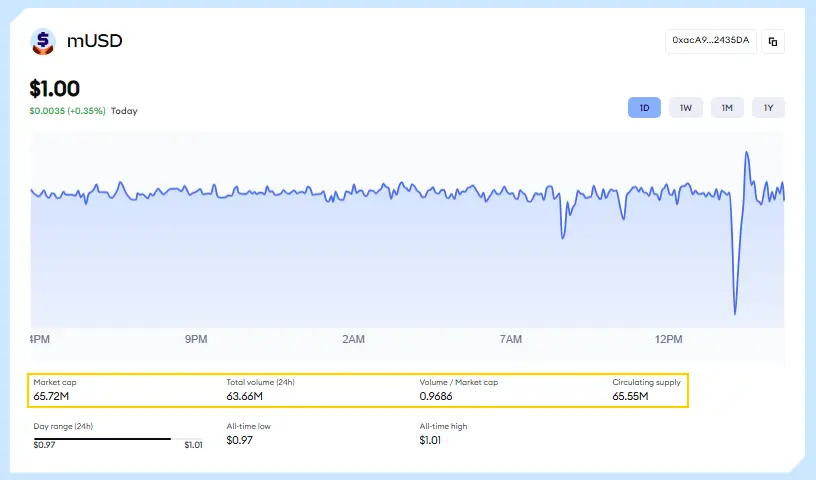Click the Total volume (24h) stat

(260, 390)
